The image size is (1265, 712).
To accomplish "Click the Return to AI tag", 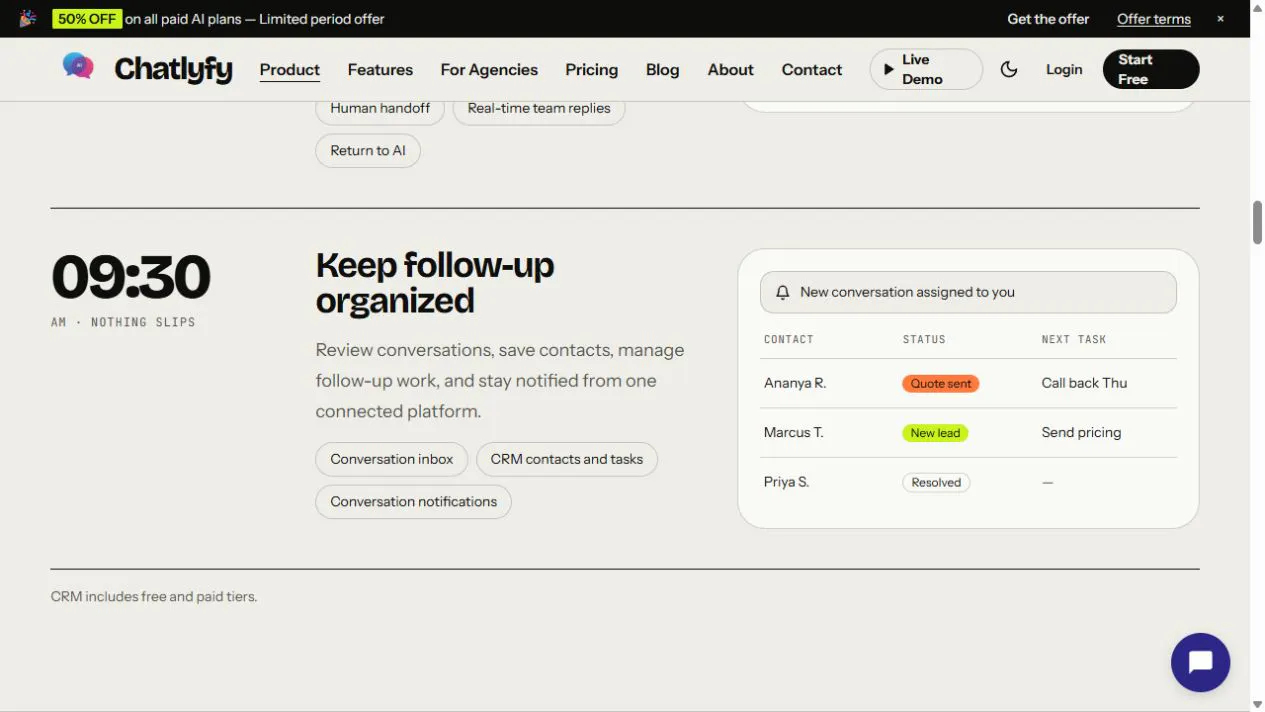I will coord(368,150).
